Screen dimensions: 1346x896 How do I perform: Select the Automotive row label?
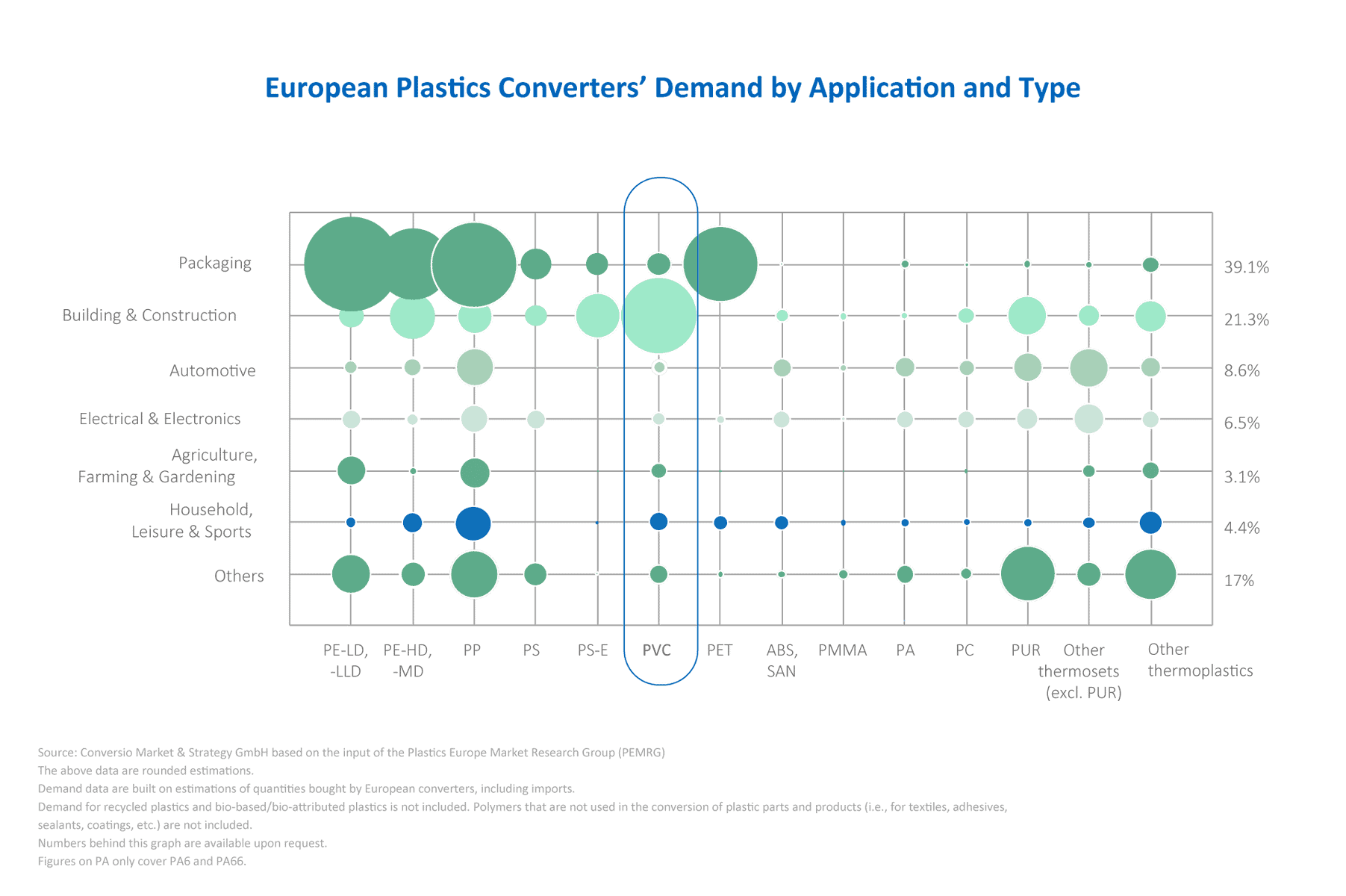pos(213,370)
